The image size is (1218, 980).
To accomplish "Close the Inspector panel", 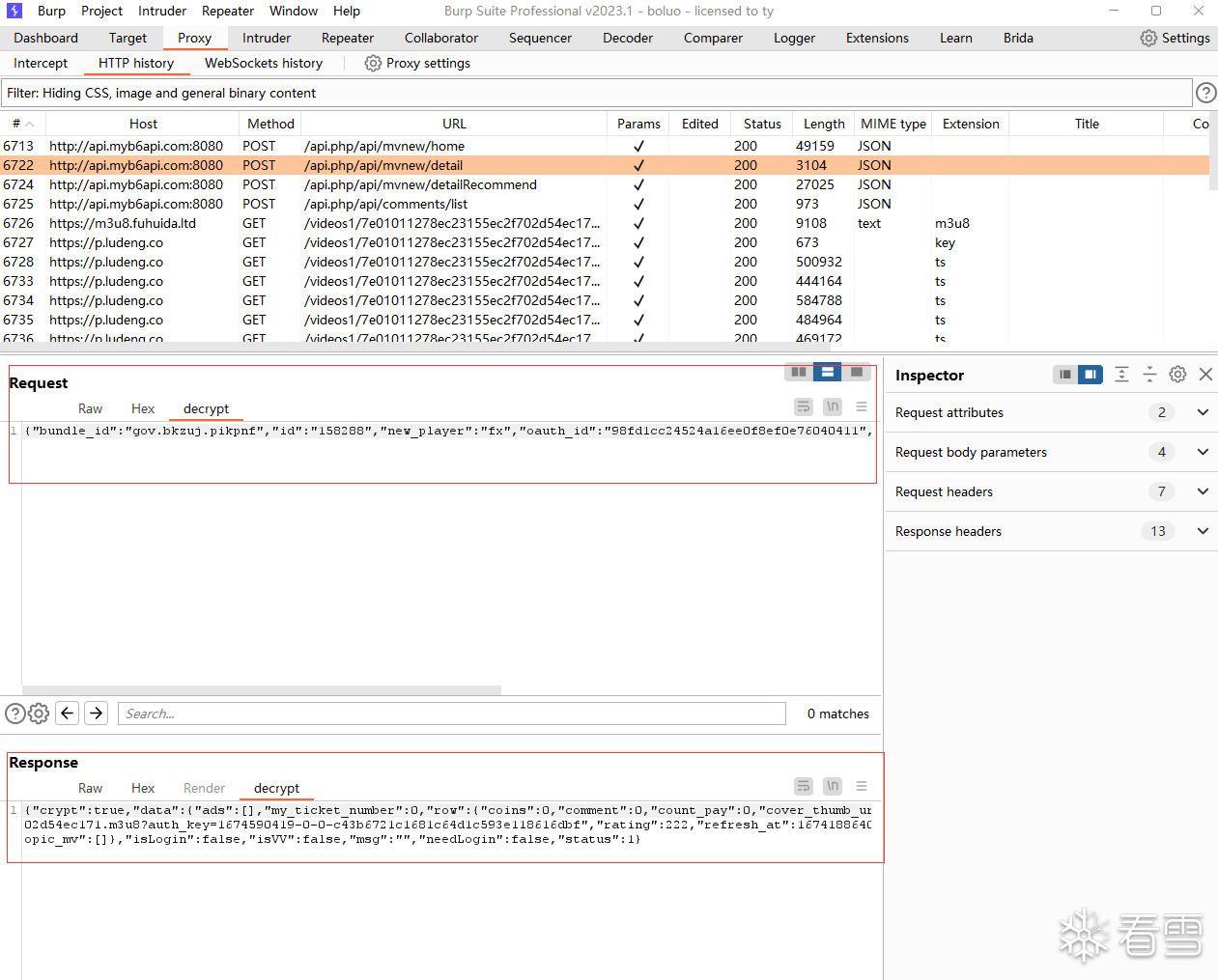I will pyautogui.click(x=1205, y=375).
